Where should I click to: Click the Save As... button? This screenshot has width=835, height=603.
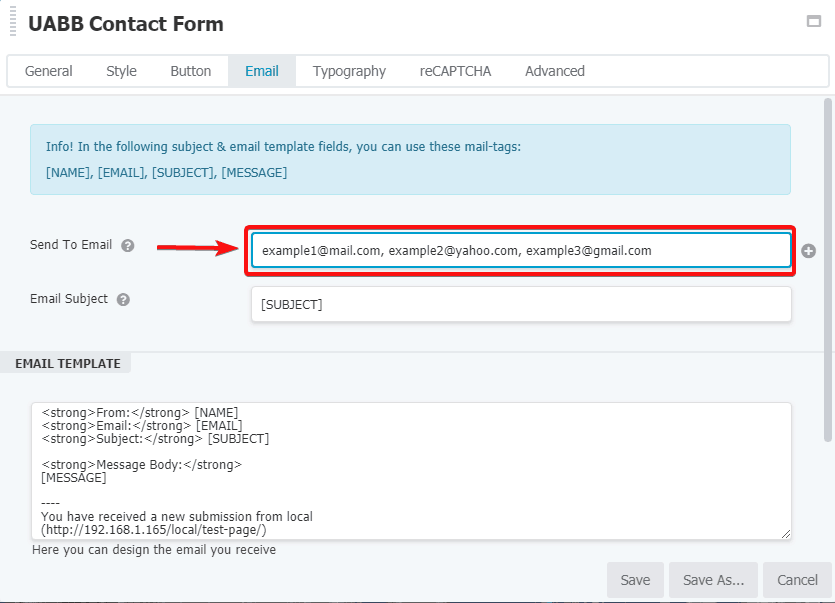[x=713, y=580]
